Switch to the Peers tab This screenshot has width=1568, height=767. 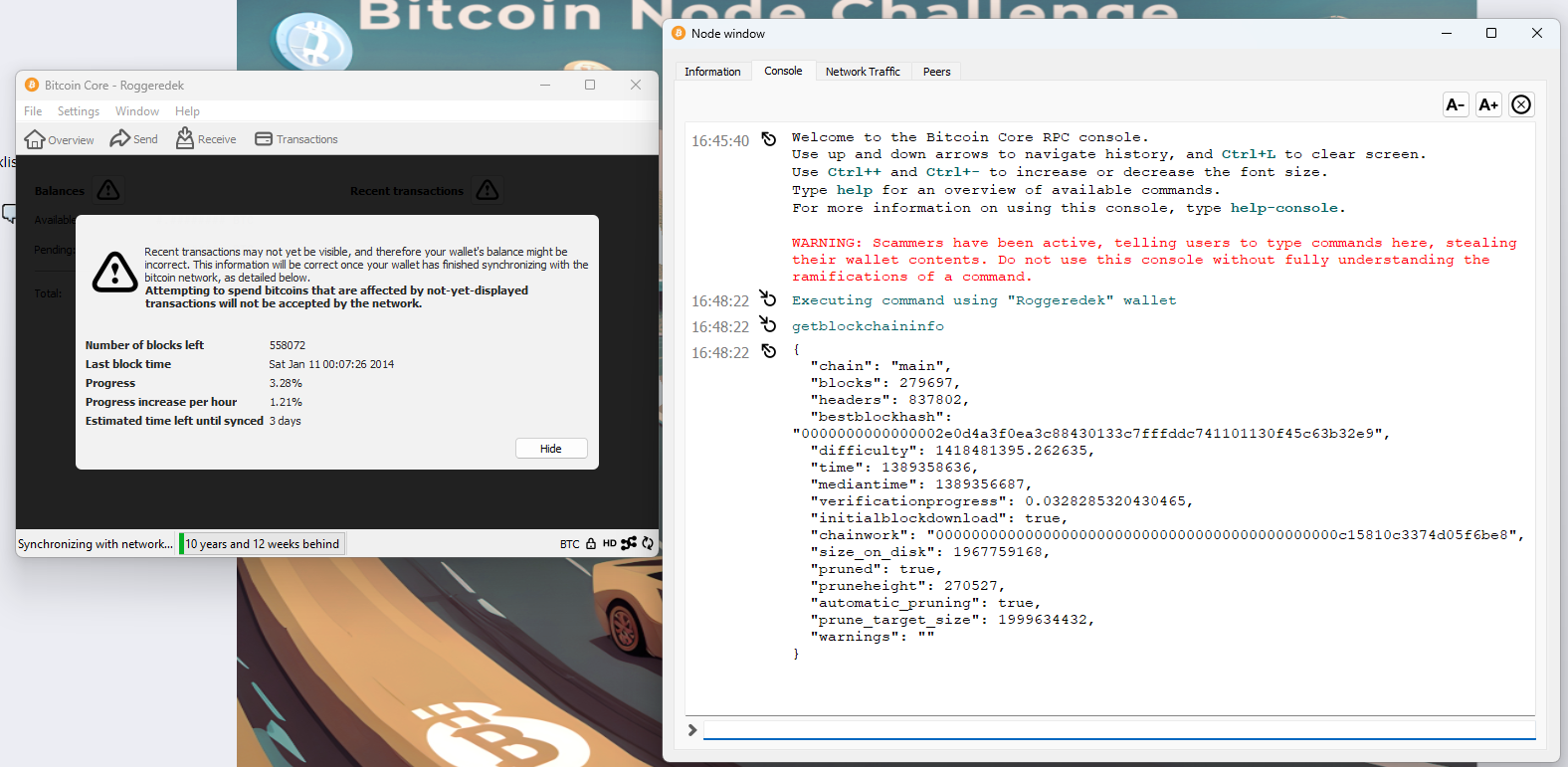point(936,72)
